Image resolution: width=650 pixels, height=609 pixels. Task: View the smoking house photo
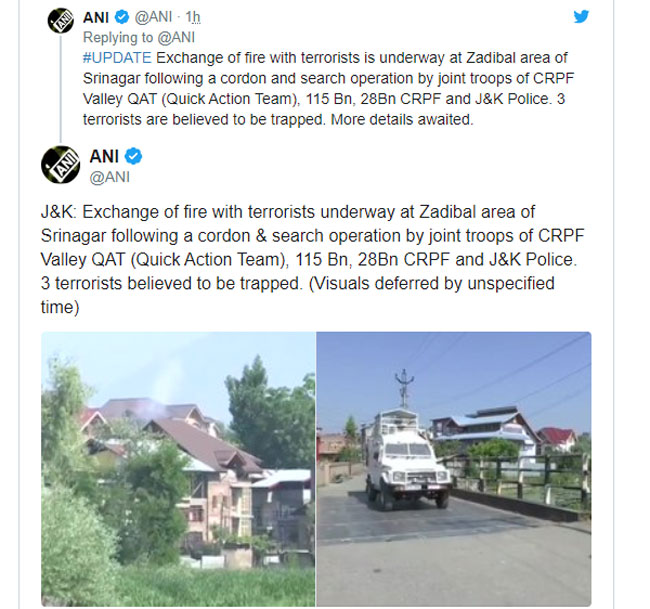[178, 469]
